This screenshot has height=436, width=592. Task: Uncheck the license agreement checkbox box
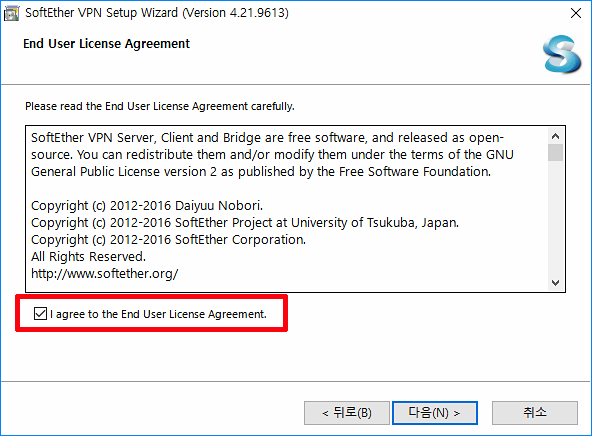(x=40, y=314)
